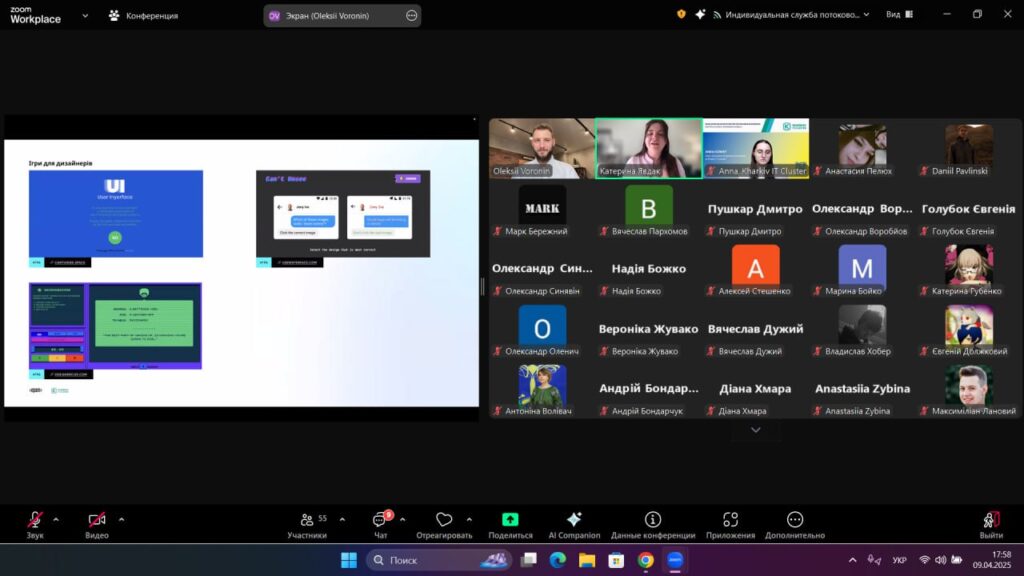Click the Надія Божко name tile
Viewport: 1024px width, 576px height.
(648, 268)
